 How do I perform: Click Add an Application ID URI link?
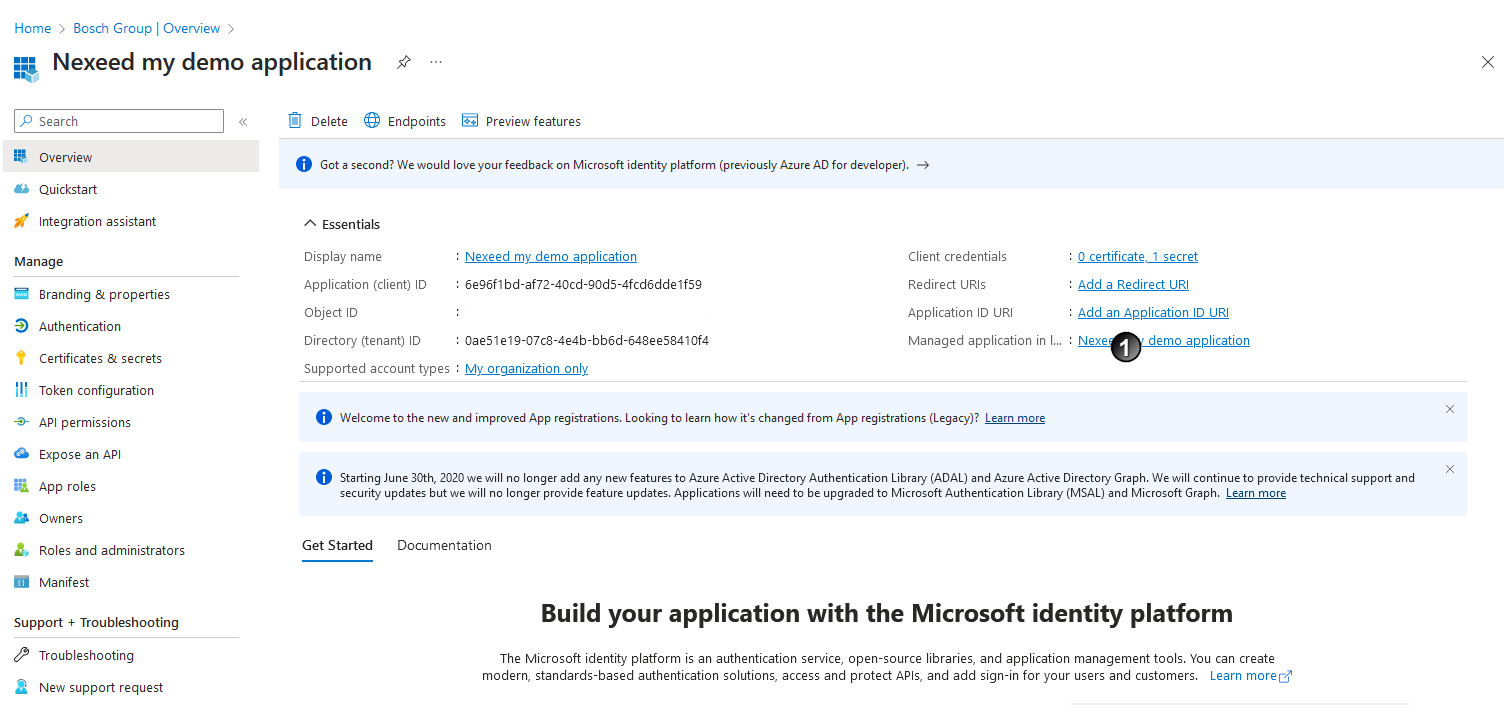pos(1153,313)
